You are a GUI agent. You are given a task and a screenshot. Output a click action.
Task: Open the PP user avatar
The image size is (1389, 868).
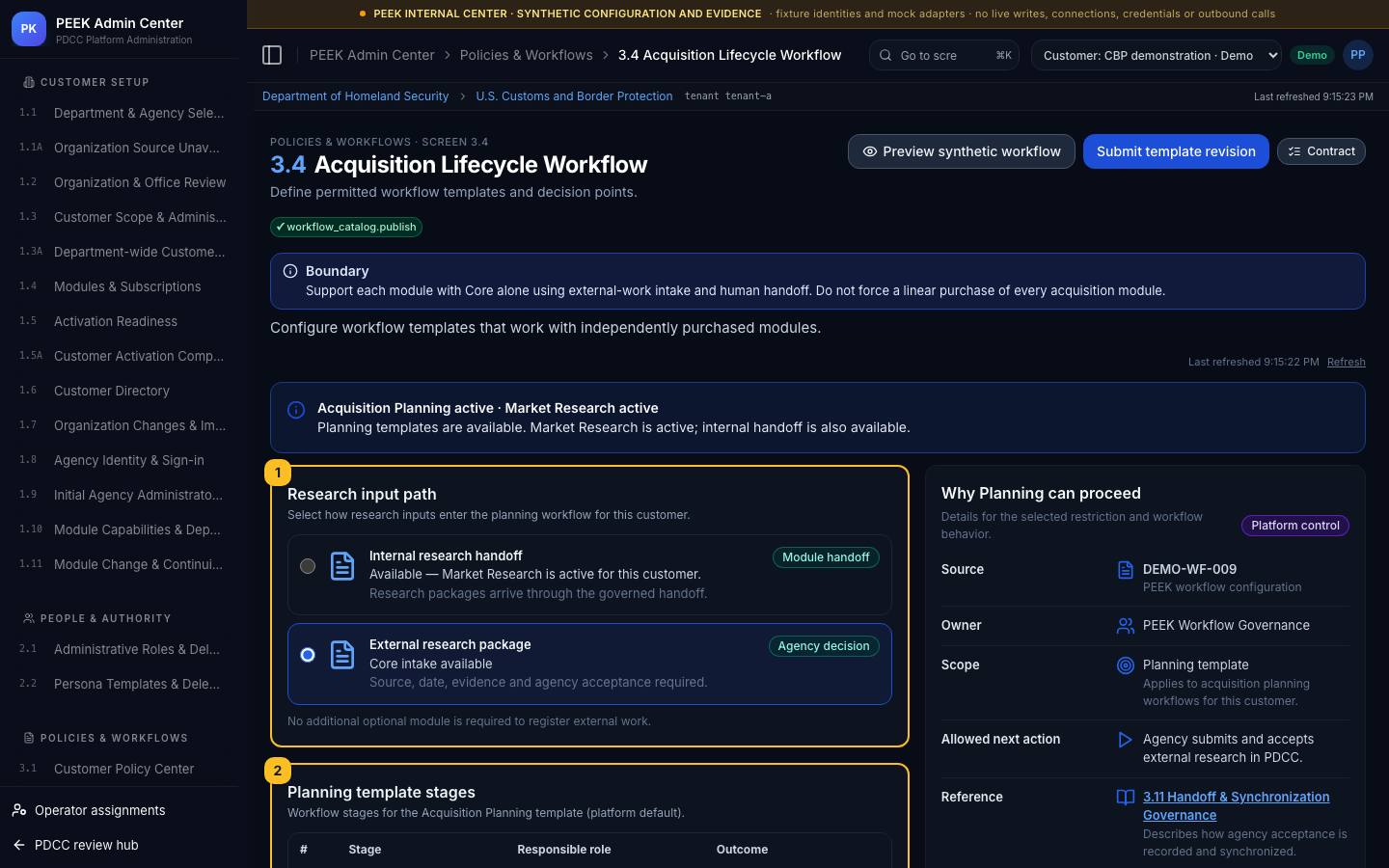pyautogui.click(x=1357, y=55)
